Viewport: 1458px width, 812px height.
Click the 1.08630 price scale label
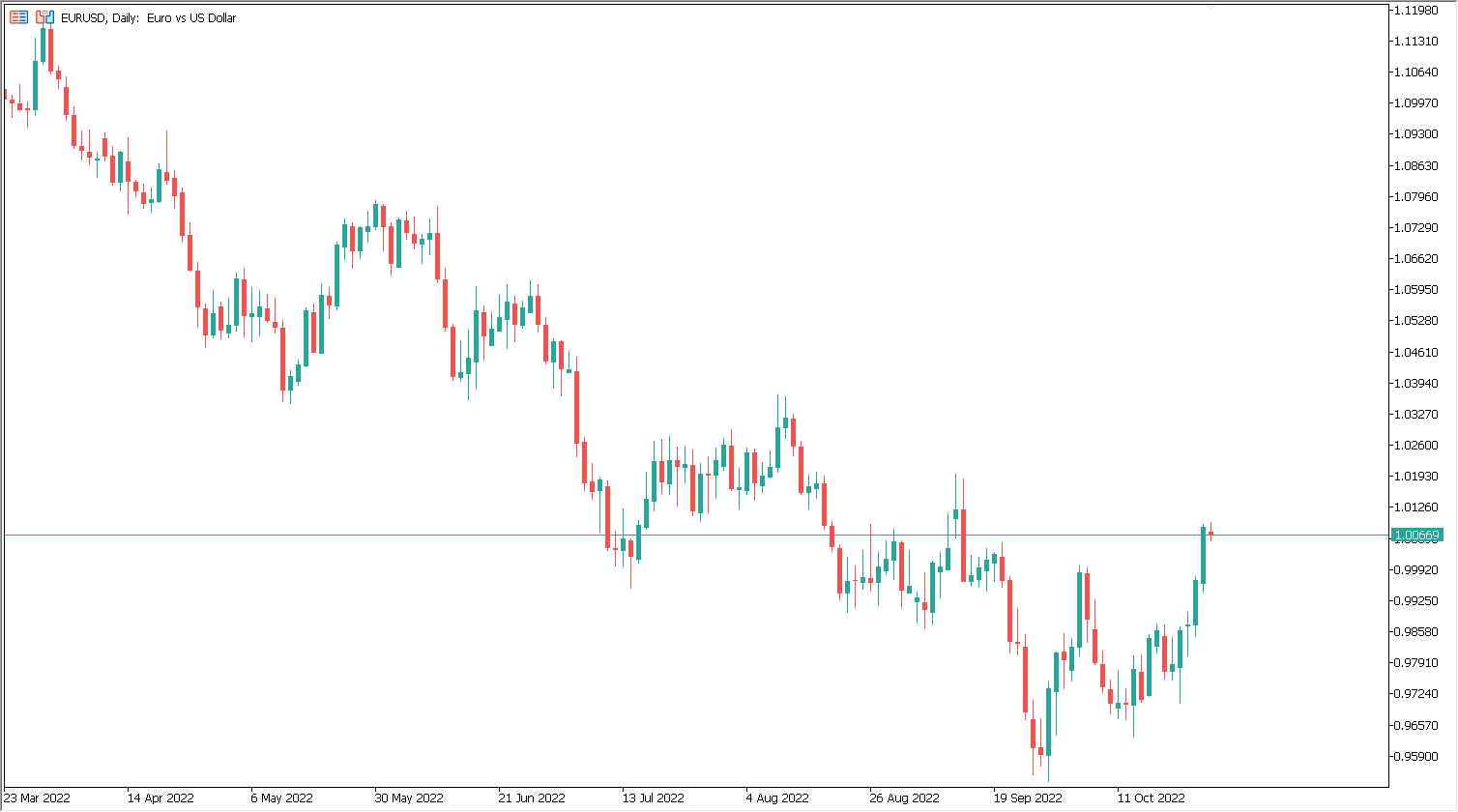1417,165
